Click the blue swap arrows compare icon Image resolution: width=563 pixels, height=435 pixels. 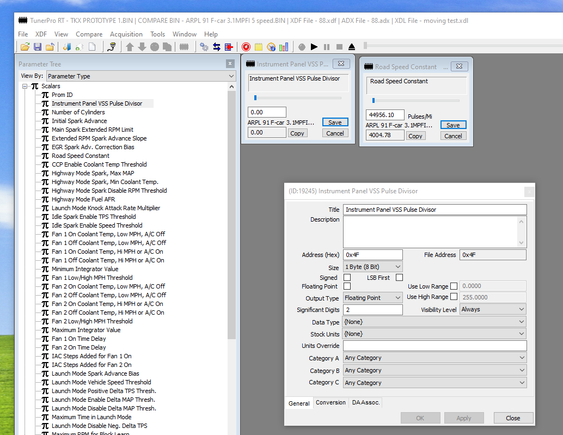click(x=217, y=47)
